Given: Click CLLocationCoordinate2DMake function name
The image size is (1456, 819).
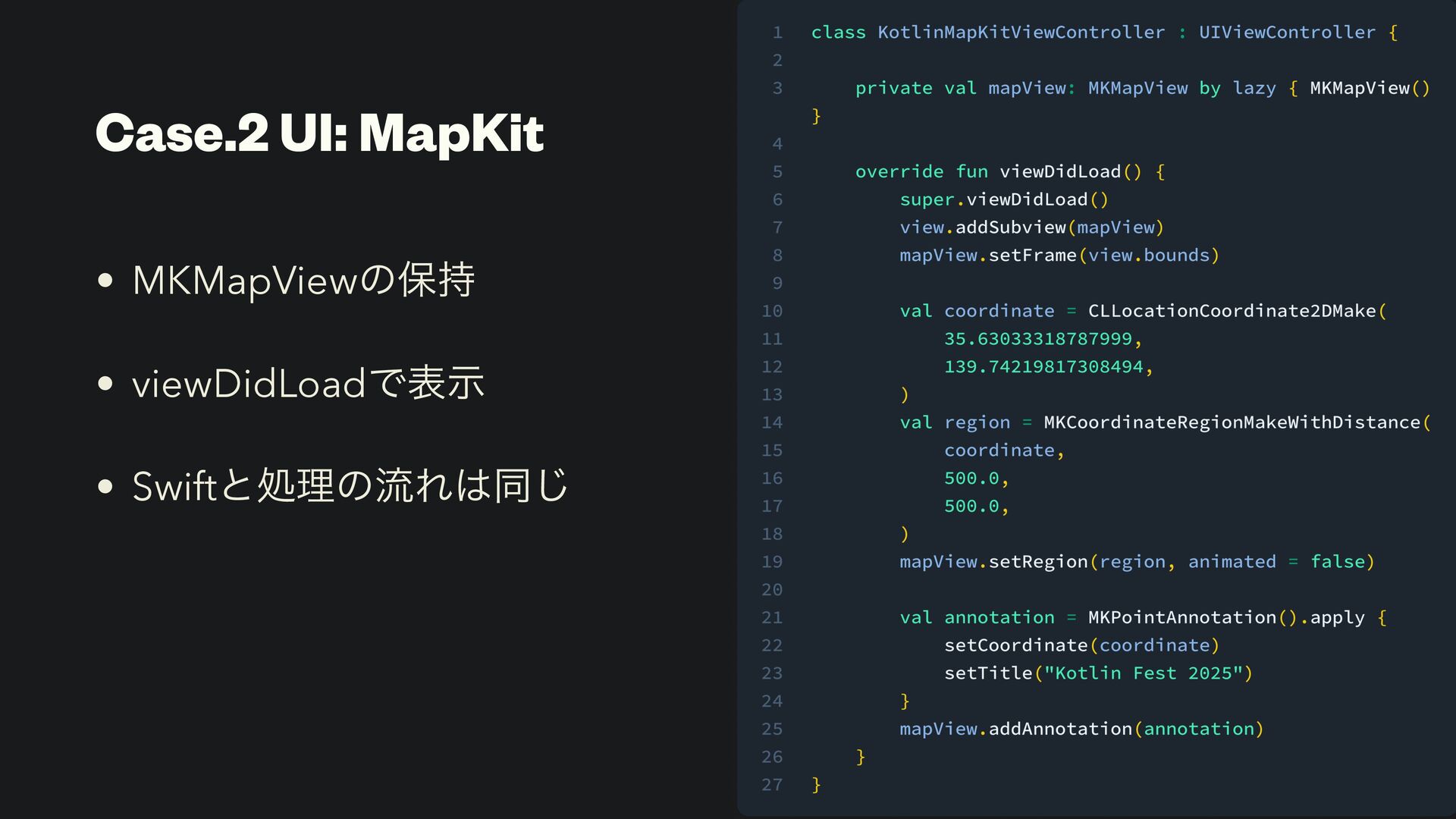Looking at the screenshot, I should 1231,311.
